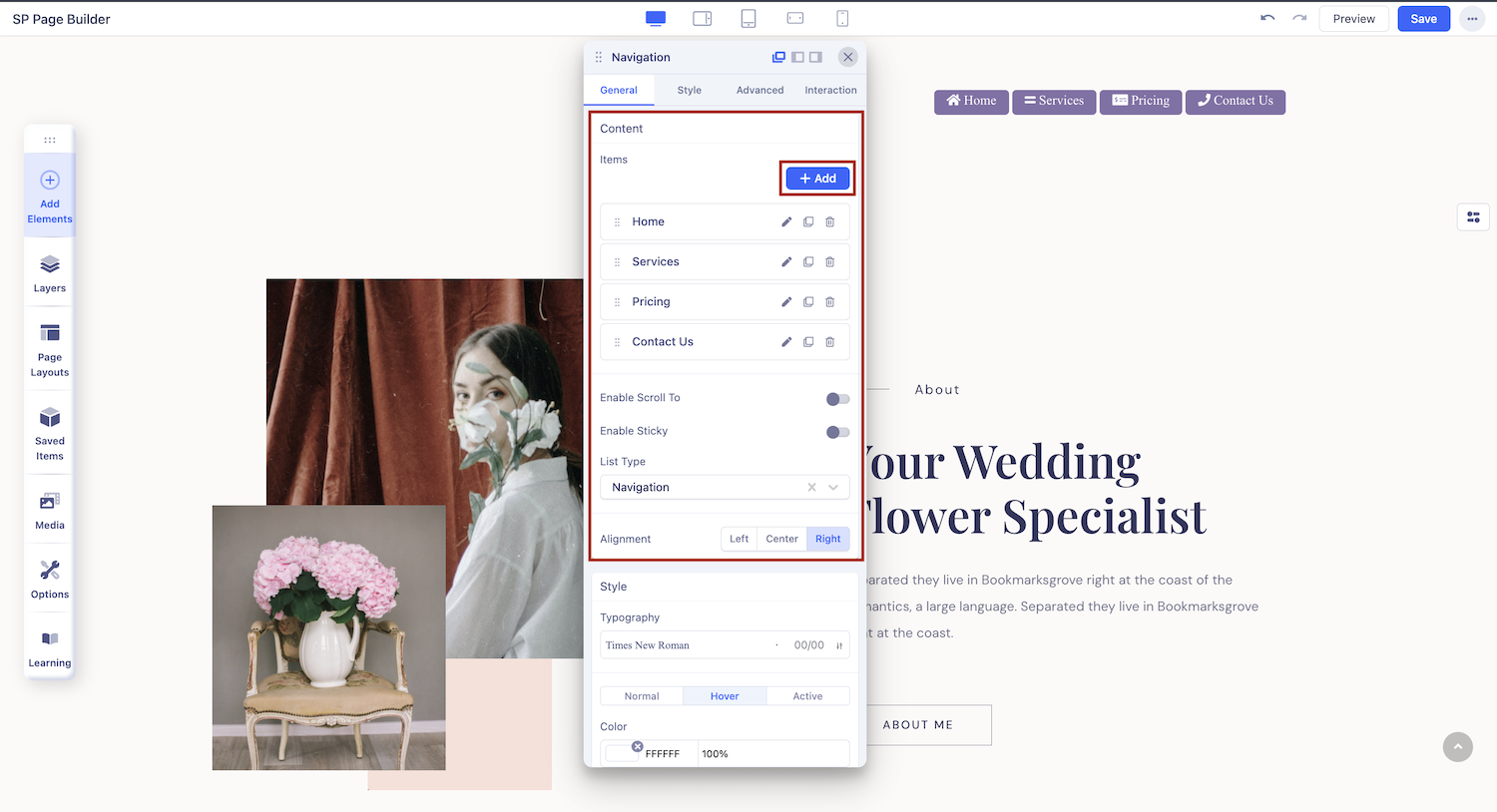Turn on the Enable Sticky switch

tap(837, 432)
